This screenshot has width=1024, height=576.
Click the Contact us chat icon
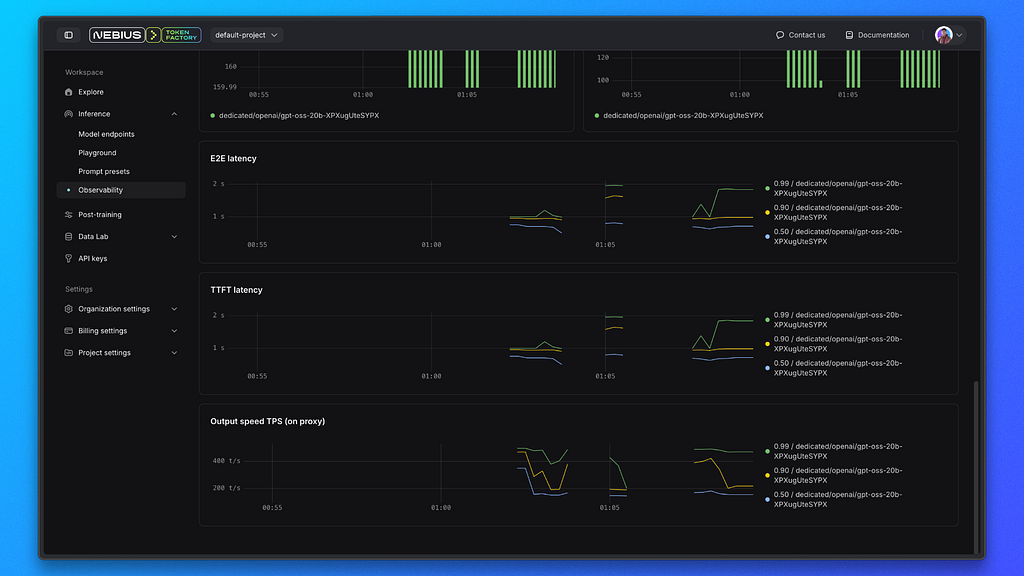[x=780, y=35]
